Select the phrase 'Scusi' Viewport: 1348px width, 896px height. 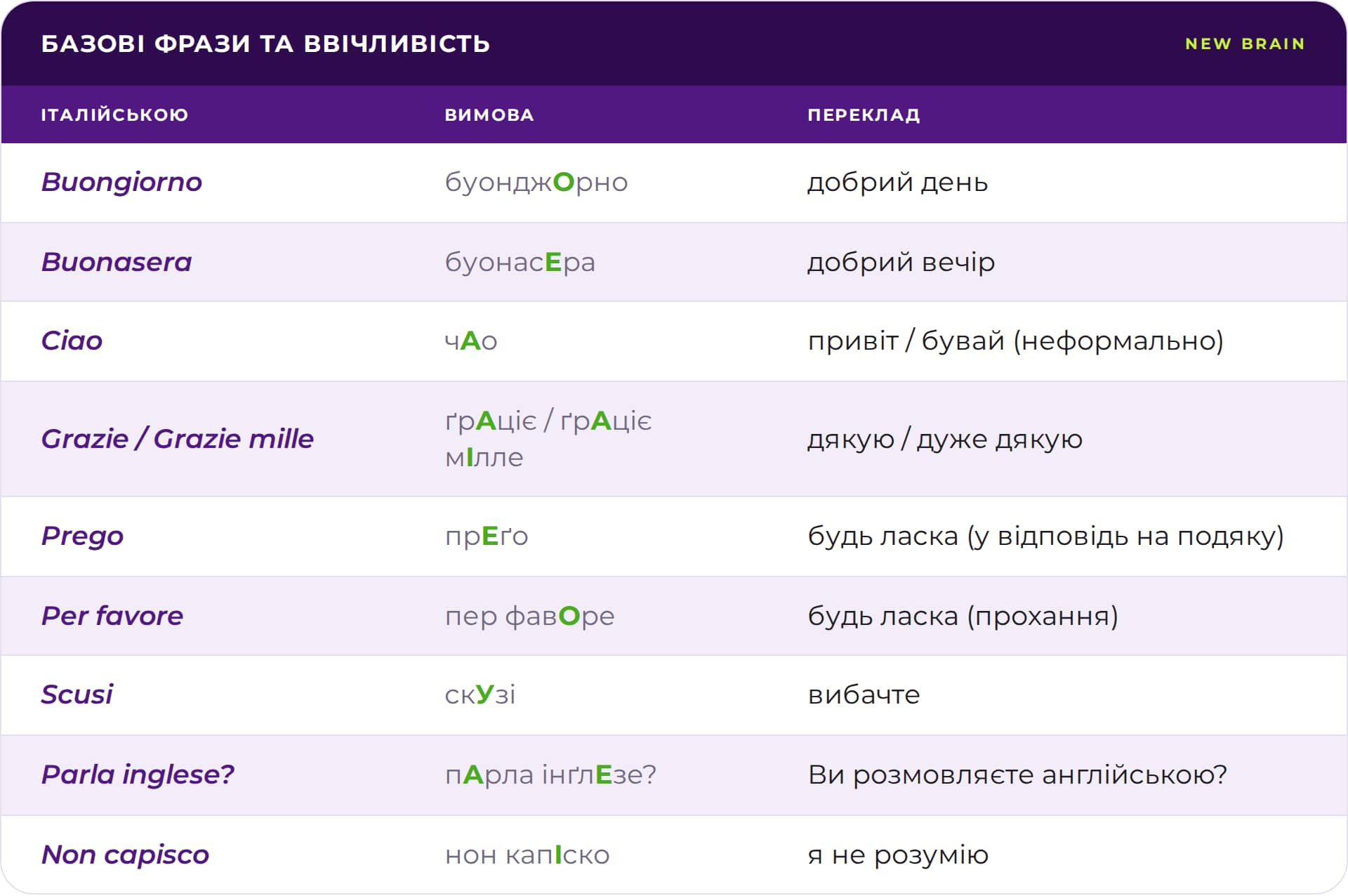(x=77, y=694)
